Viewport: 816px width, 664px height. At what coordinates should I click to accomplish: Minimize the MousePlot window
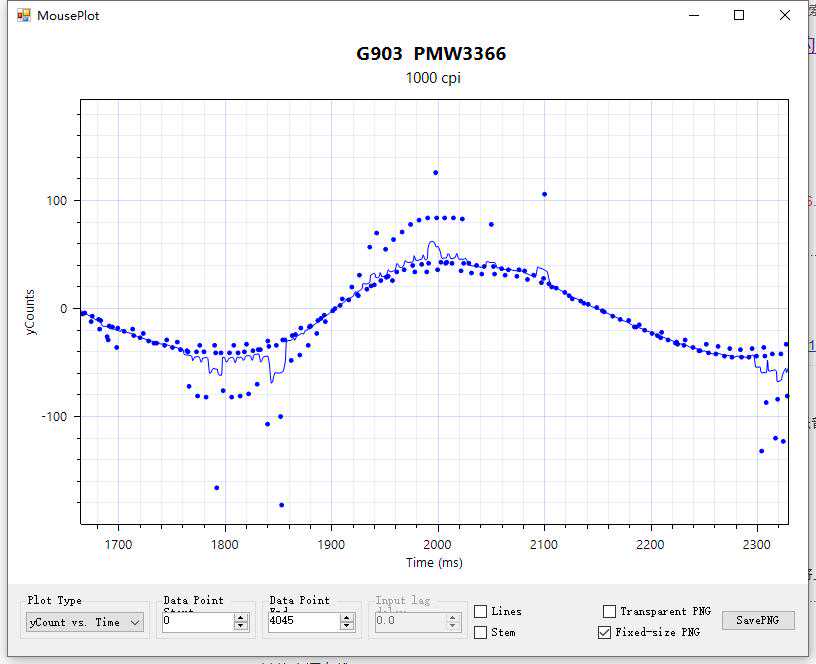[693, 15]
